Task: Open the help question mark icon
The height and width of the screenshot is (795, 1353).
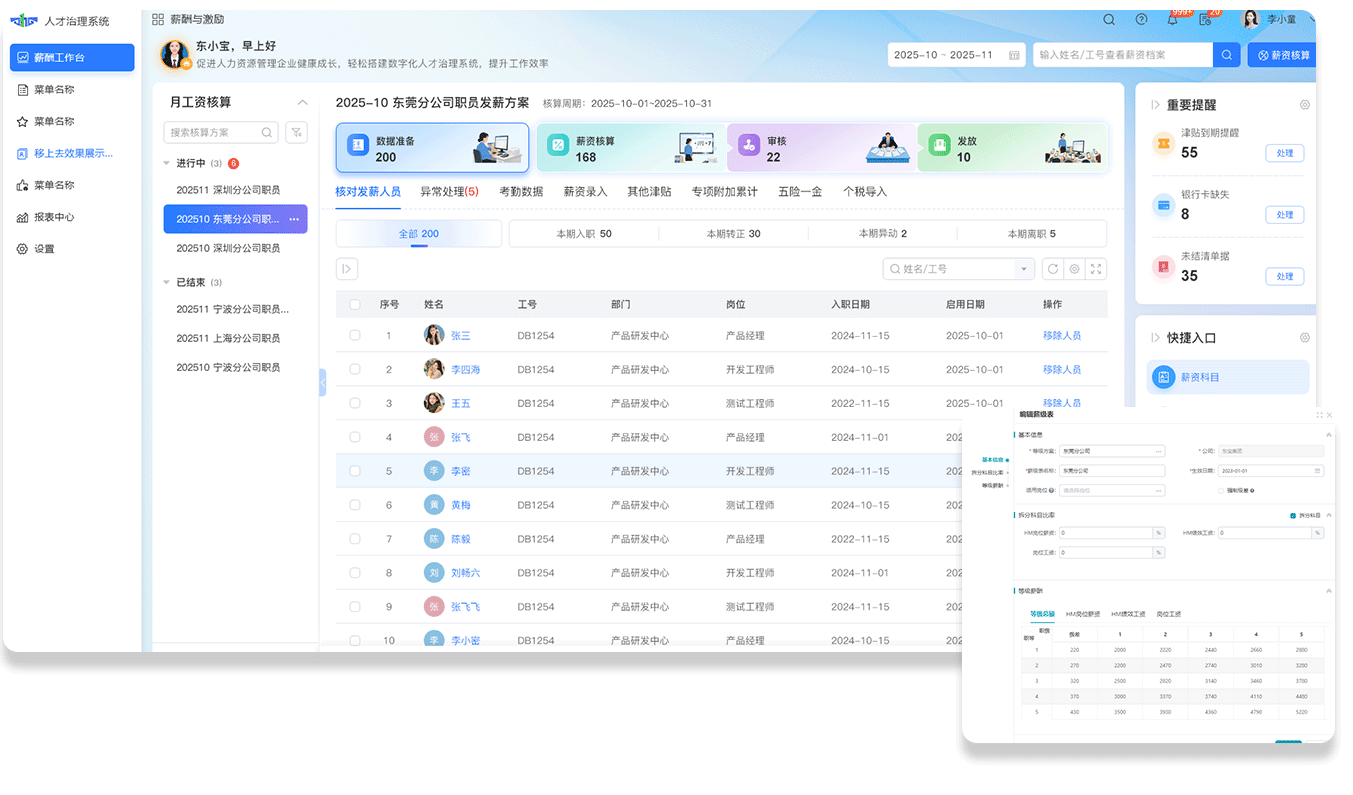Action: 1141,20
